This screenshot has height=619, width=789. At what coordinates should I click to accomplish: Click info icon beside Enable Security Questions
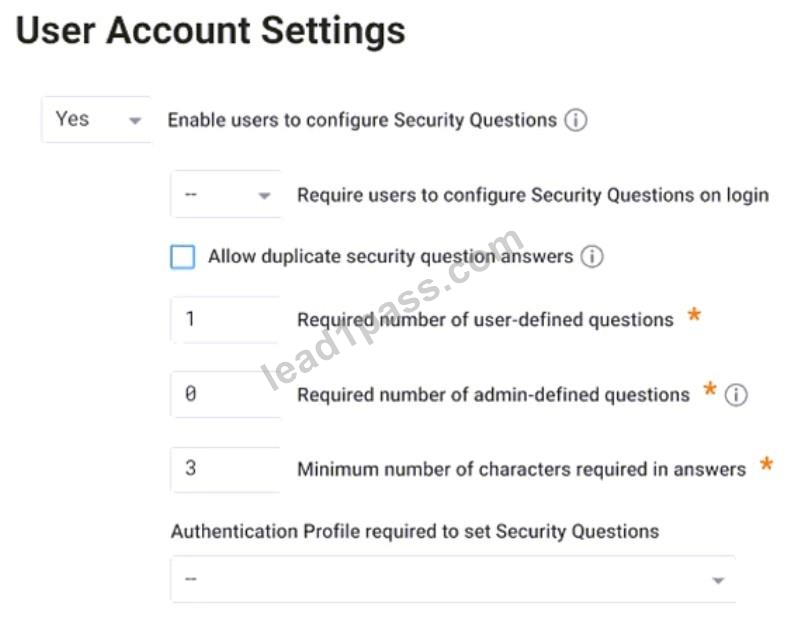click(x=576, y=120)
